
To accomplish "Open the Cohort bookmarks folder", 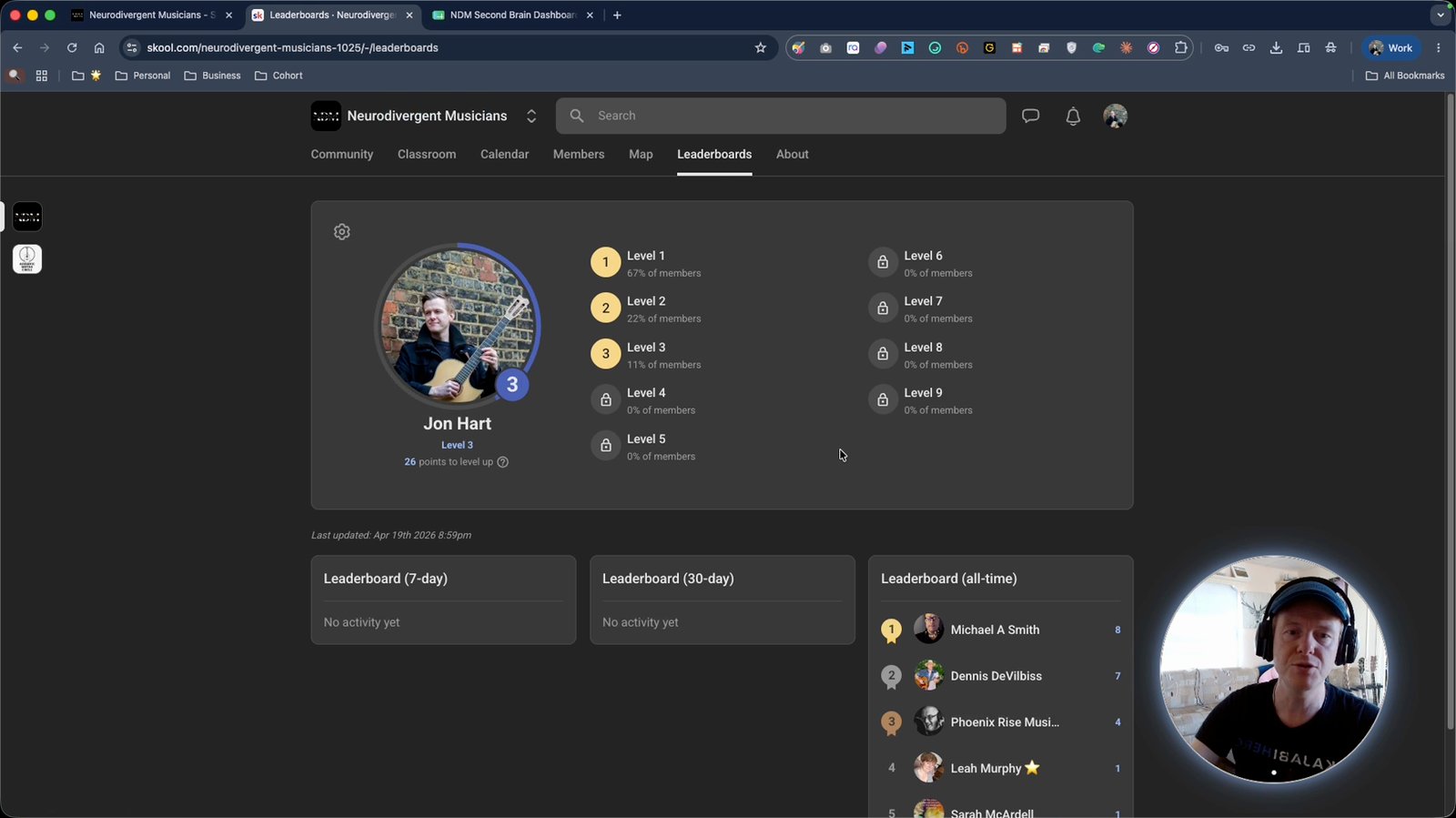I will click(278, 76).
